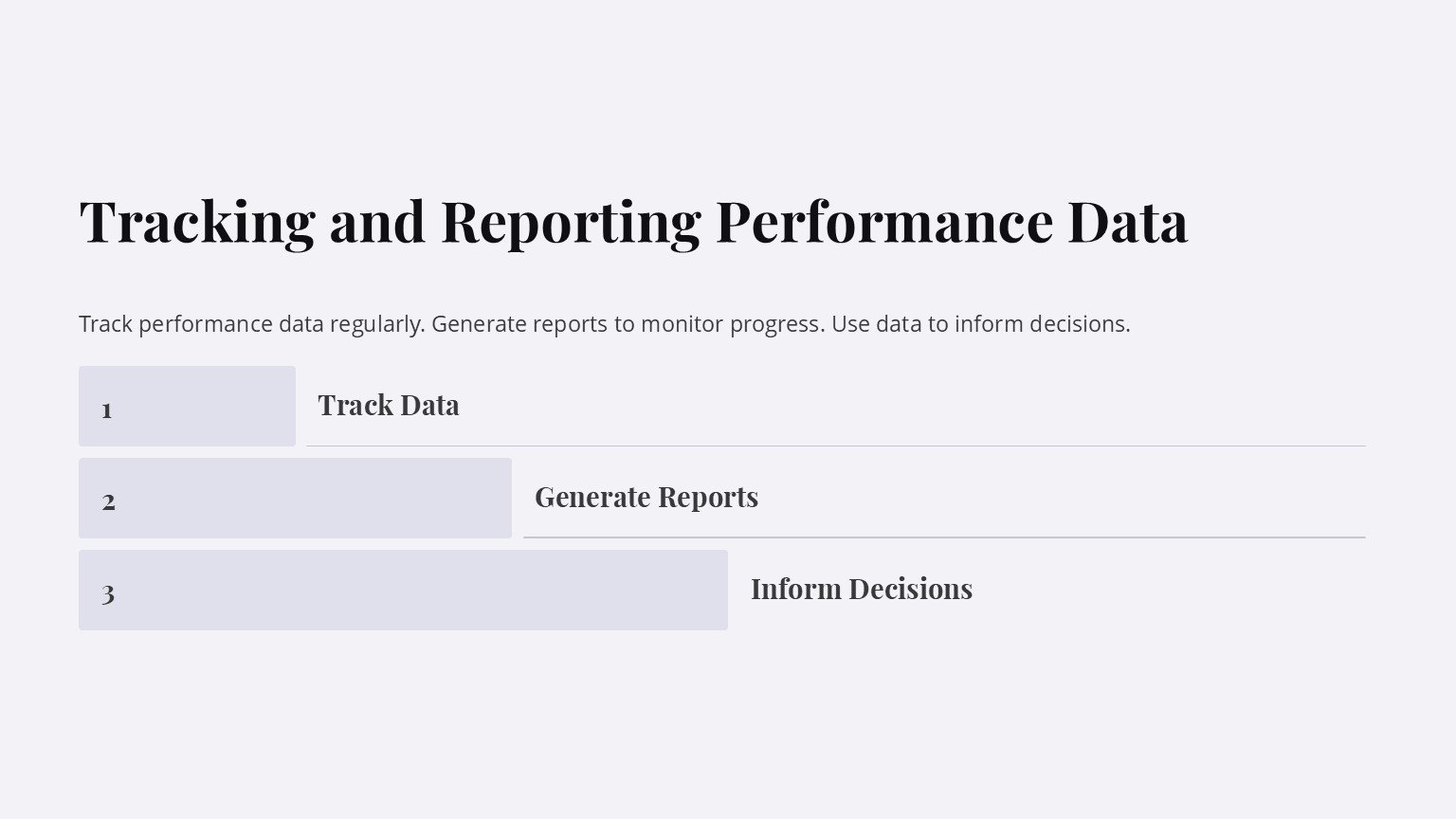This screenshot has height=819, width=1456.
Task: Click the number 1 label
Action: tap(107, 409)
